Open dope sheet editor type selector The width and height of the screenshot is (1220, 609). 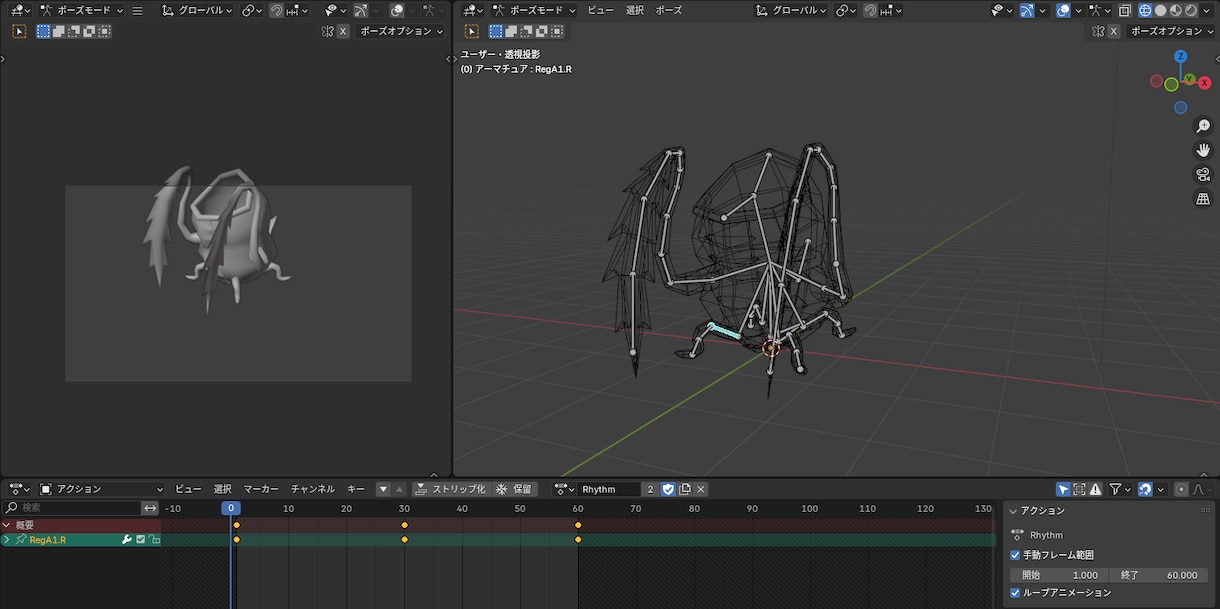coord(20,489)
